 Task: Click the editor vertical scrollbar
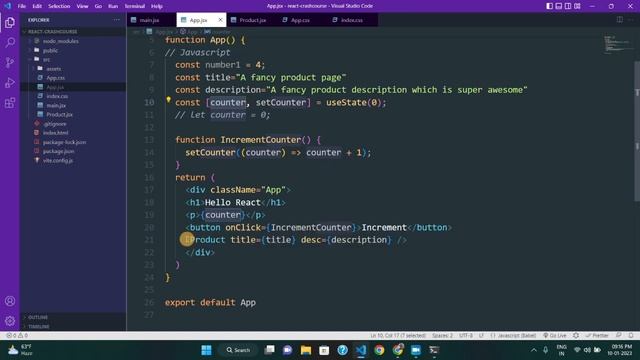[637, 131]
